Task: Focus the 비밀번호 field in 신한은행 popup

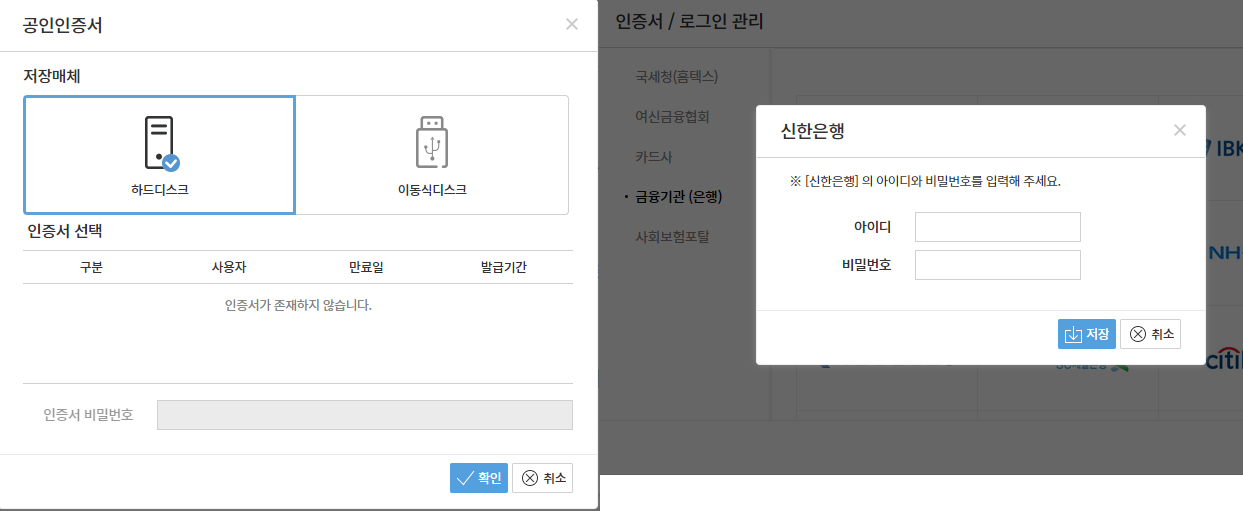Action: click(x=997, y=265)
